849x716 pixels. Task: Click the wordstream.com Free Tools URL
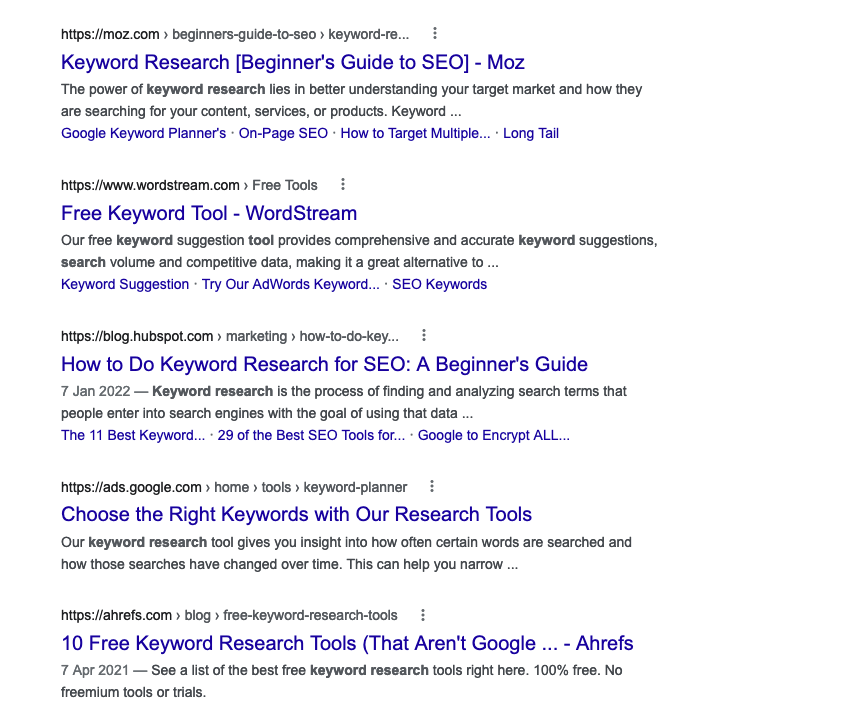[x=189, y=185]
